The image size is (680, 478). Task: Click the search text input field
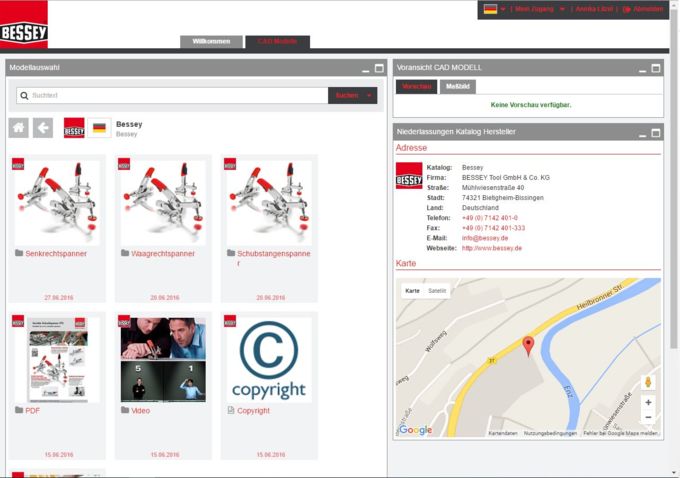(172, 95)
